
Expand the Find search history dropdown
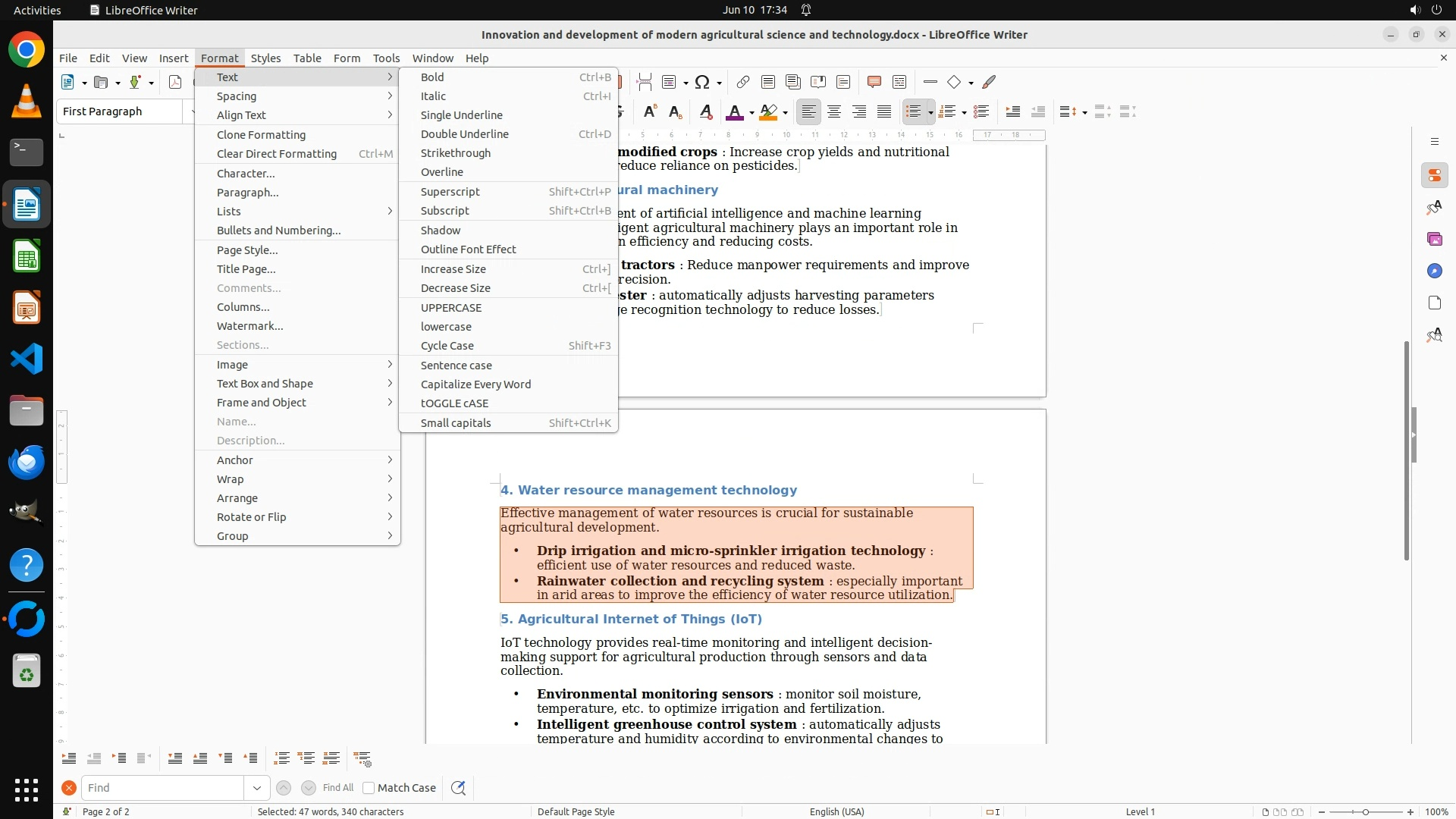point(256,788)
